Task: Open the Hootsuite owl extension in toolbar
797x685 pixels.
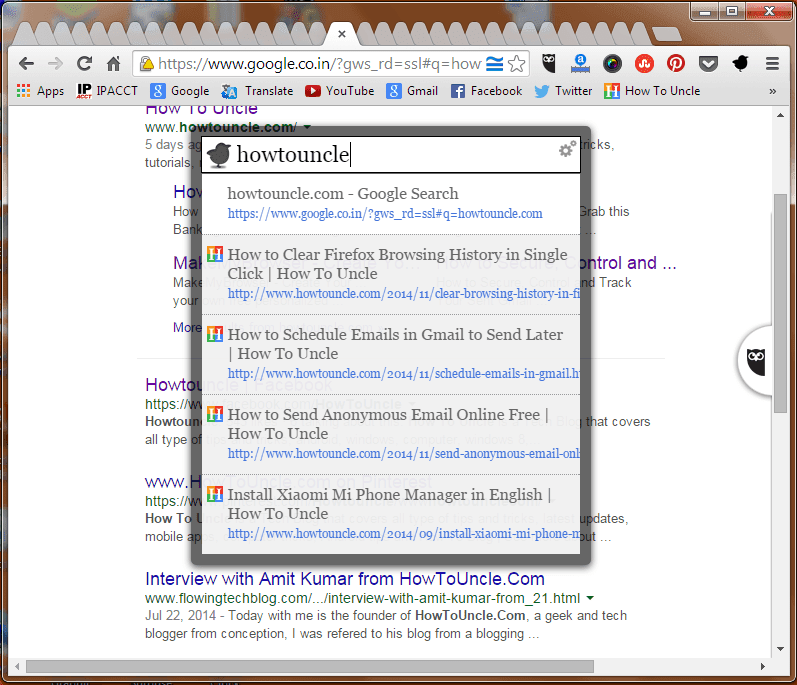Action: (x=548, y=64)
